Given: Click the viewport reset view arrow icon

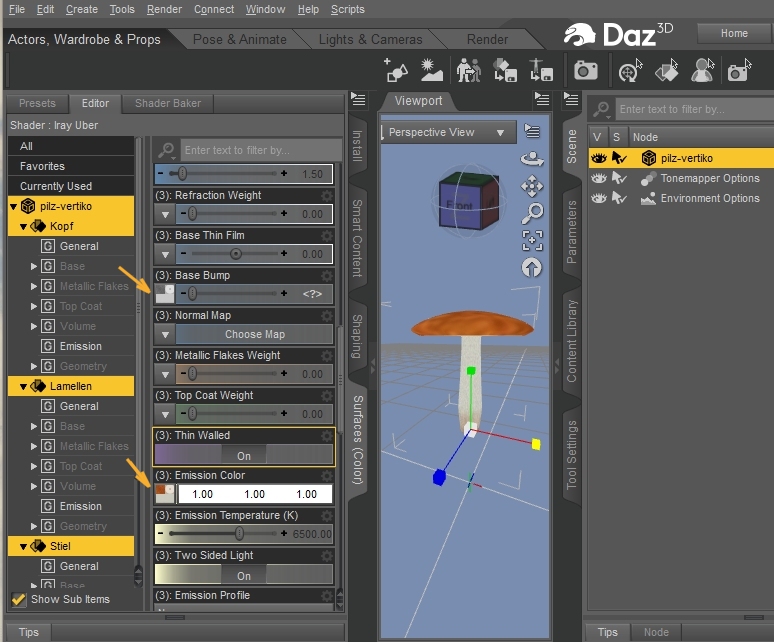Looking at the screenshot, I should click(532, 268).
